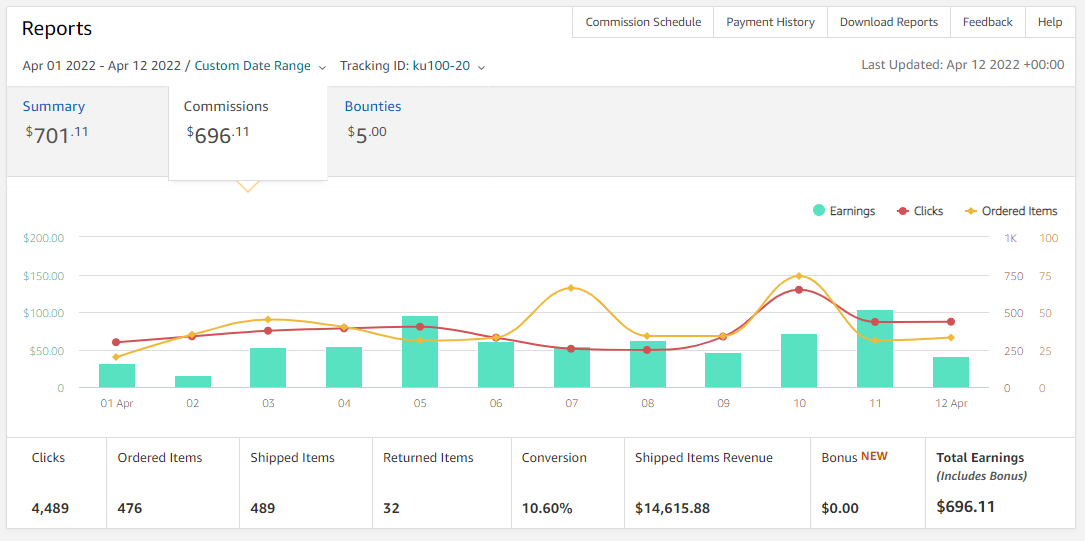Click the Bonus value $0.00
The image size is (1085, 541).
coord(840,508)
